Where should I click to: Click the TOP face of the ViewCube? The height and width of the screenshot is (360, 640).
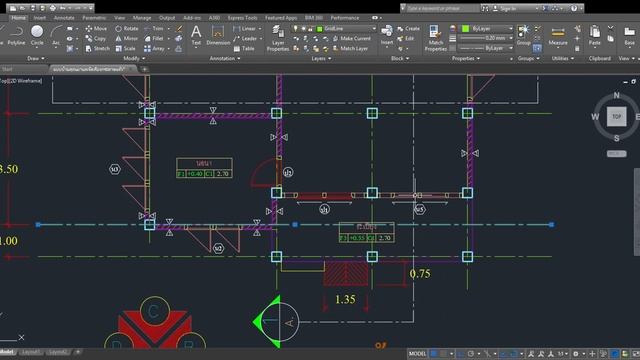tap(616, 117)
